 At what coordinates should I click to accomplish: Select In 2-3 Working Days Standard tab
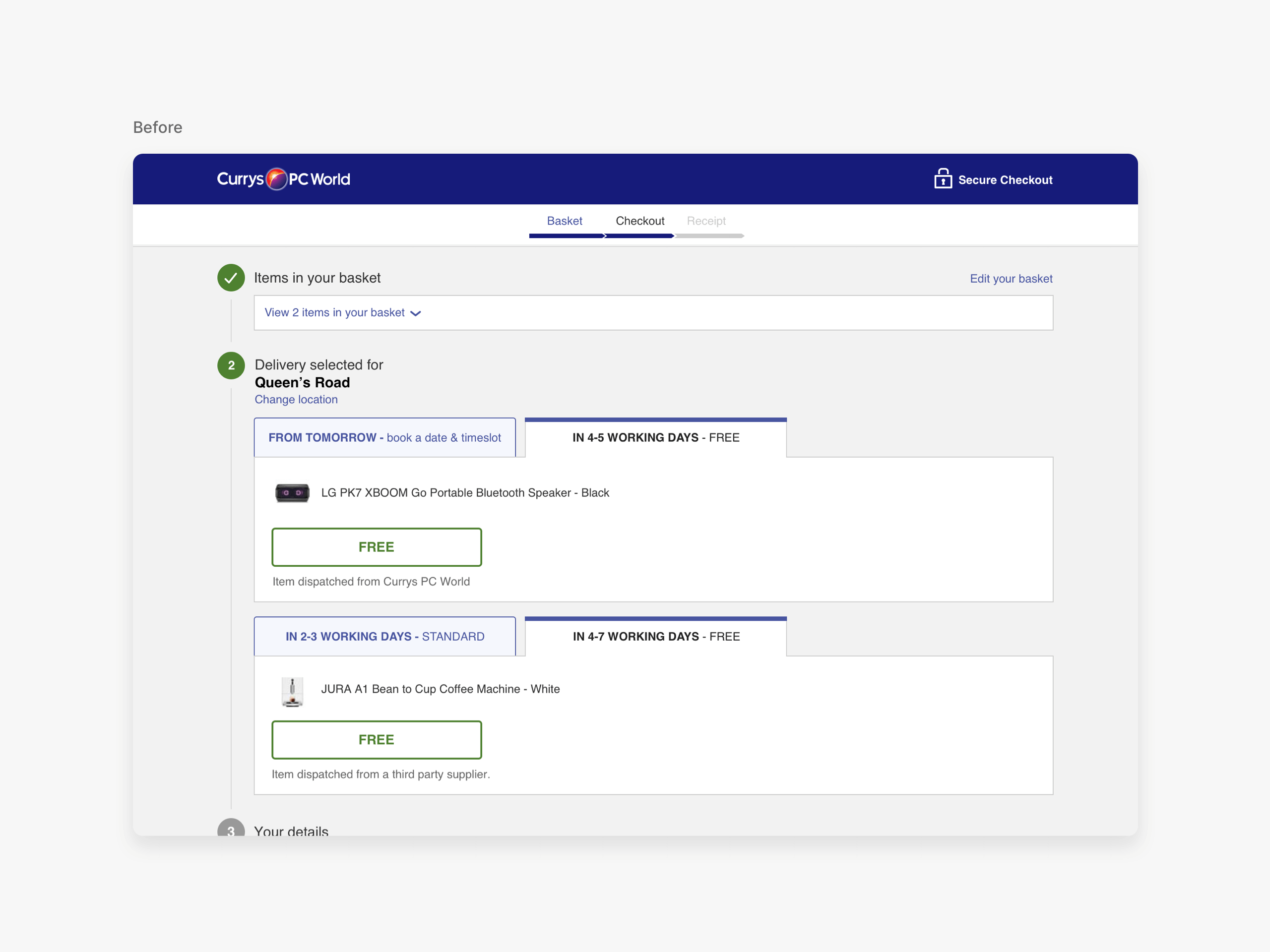pyautogui.click(x=384, y=636)
